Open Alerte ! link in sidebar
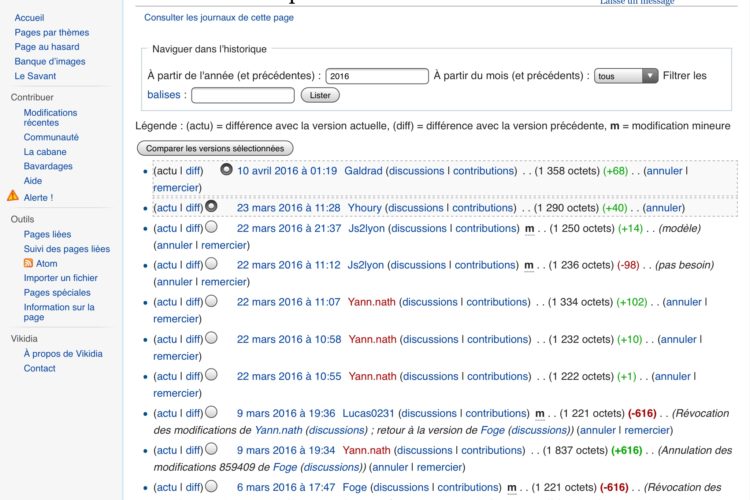The width and height of the screenshot is (750, 500). tap(38, 198)
